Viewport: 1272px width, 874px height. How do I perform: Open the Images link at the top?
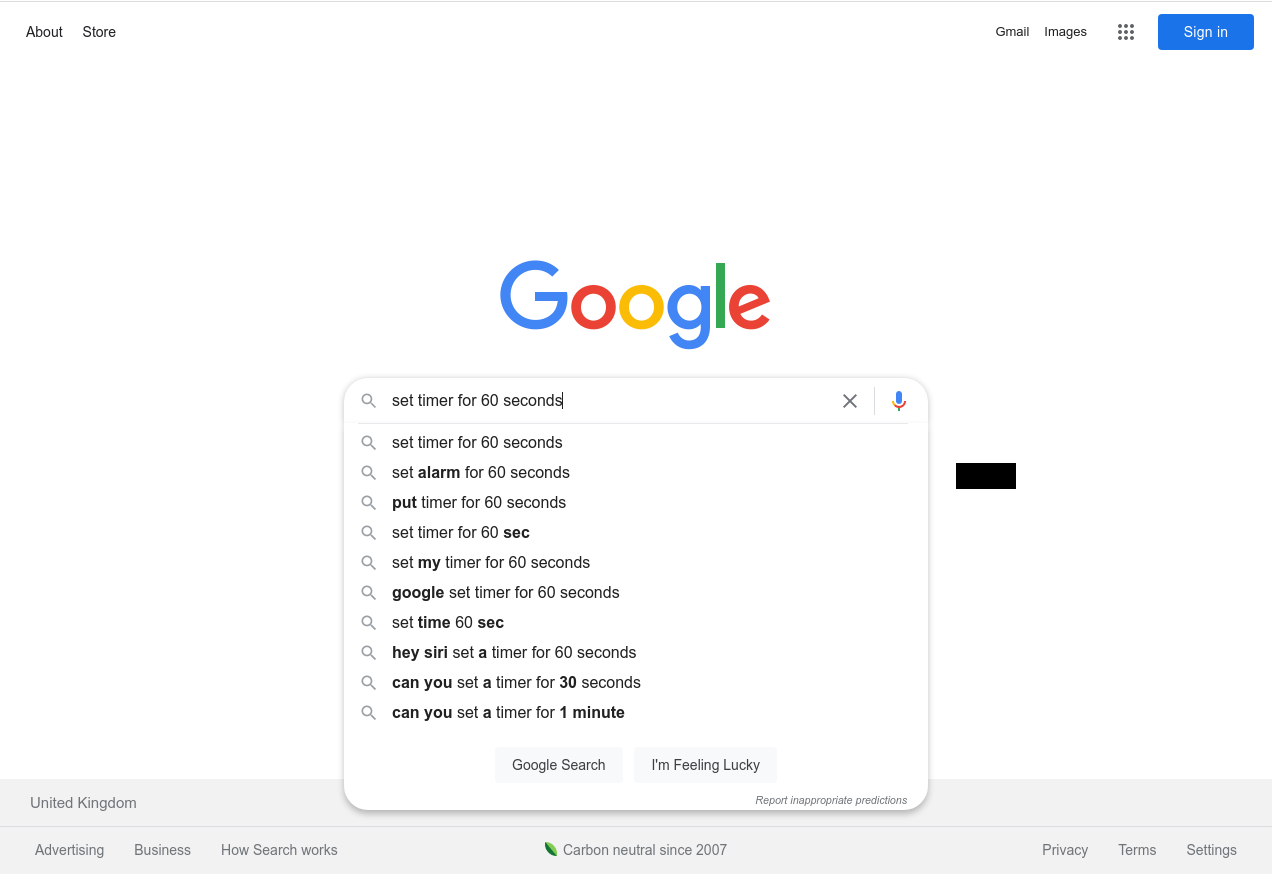[1066, 32]
